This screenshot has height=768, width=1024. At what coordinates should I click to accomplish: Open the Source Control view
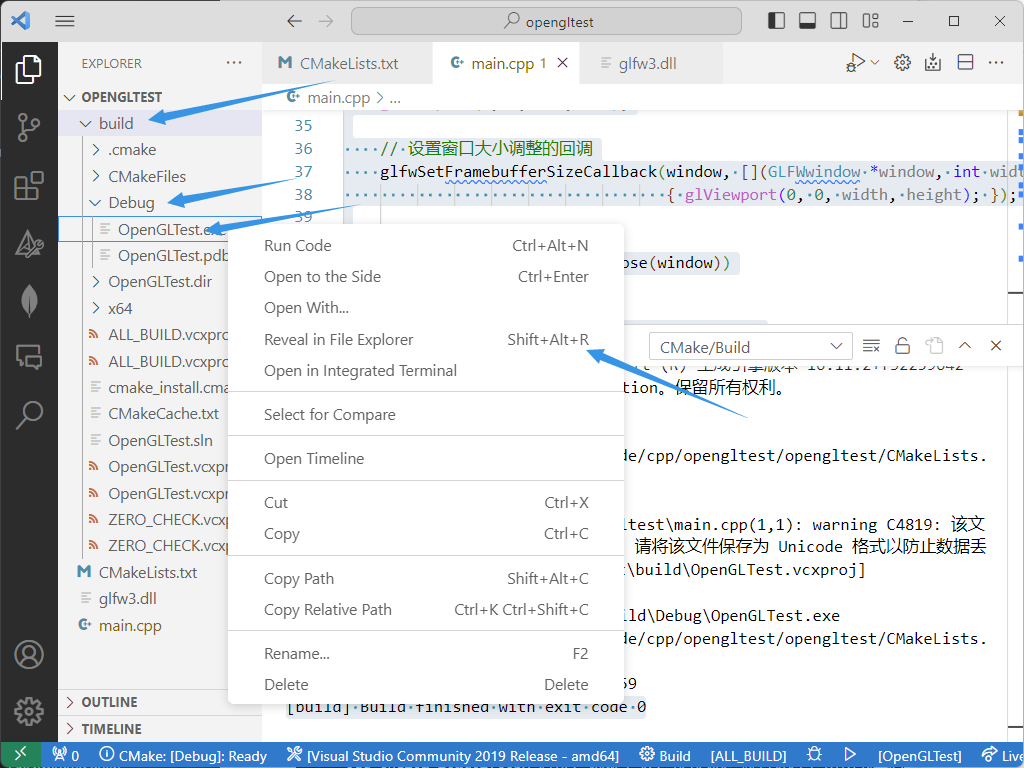click(x=29, y=127)
